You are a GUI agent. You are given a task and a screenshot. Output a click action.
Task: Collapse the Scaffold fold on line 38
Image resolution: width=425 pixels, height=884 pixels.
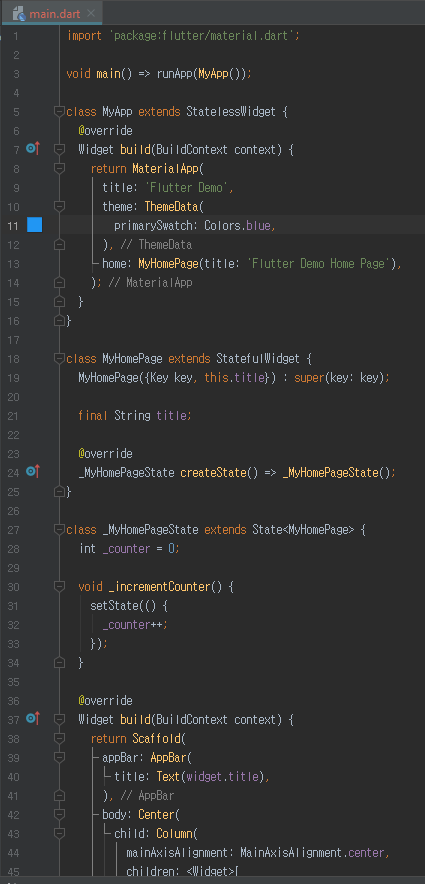click(x=59, y=738)
